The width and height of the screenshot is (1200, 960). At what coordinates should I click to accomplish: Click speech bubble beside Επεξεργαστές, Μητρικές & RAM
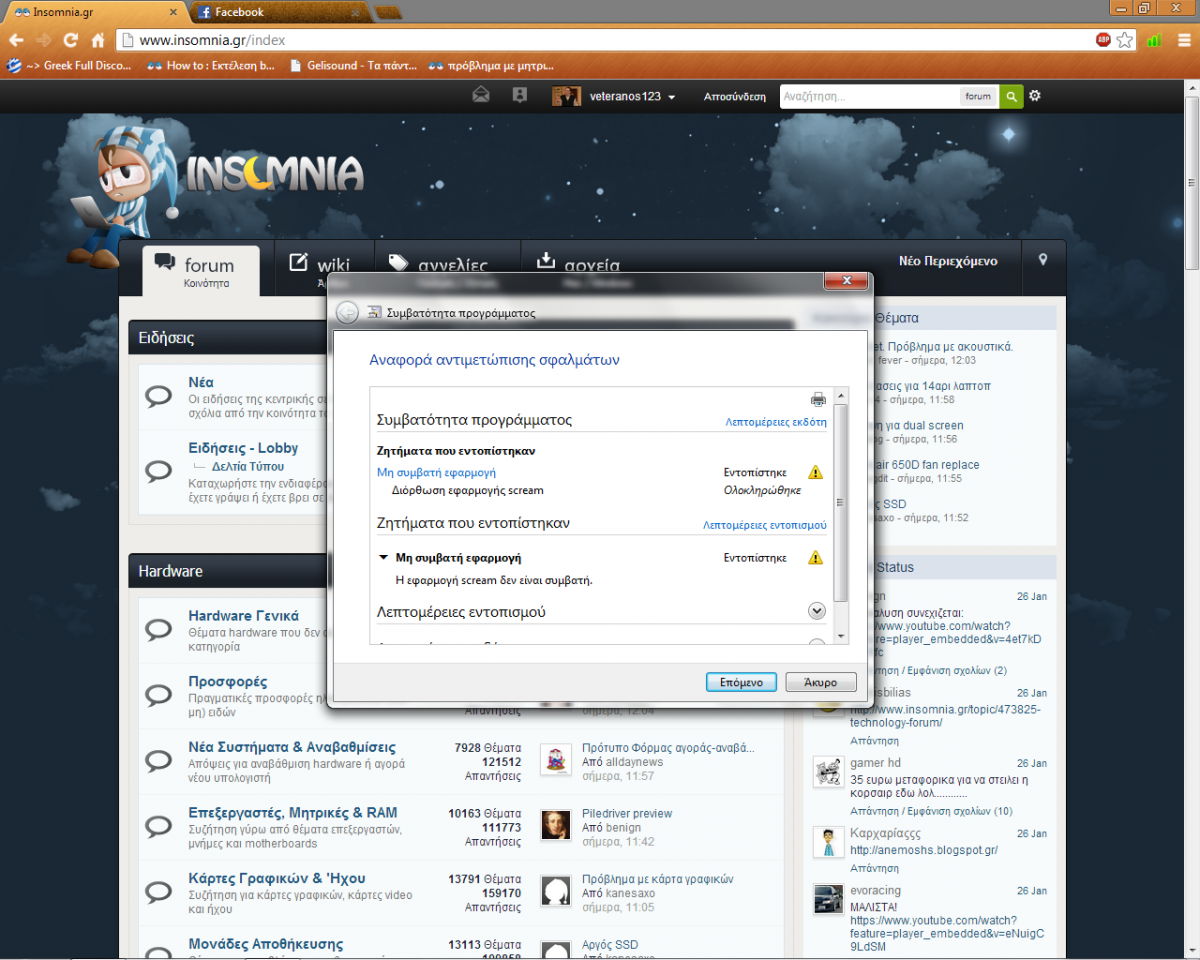click(159, 826)
